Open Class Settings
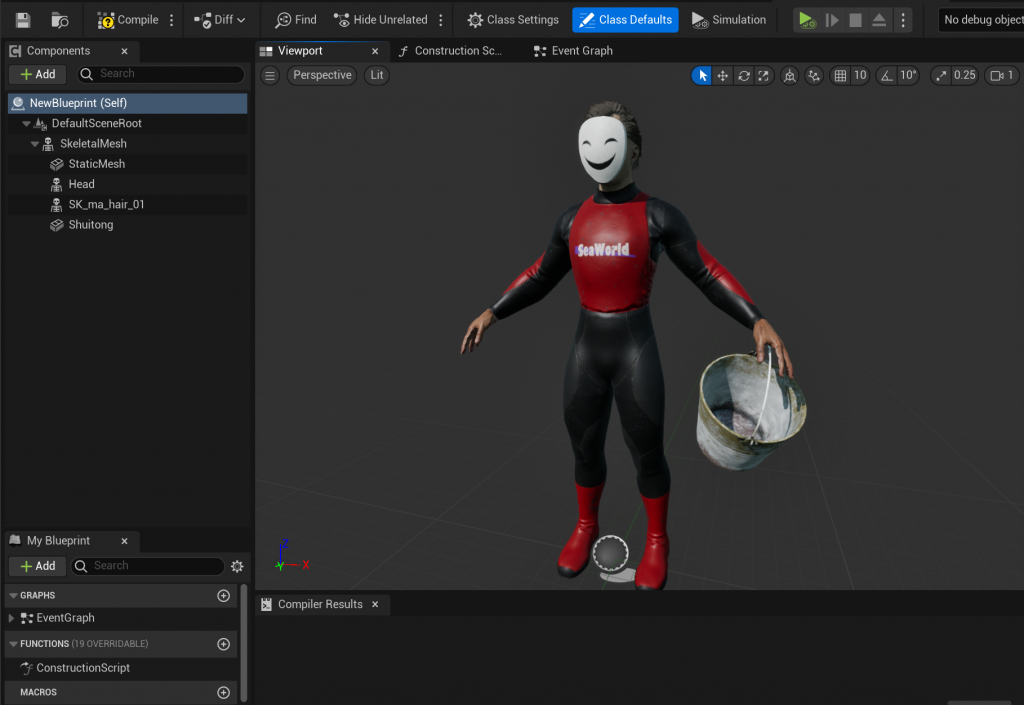The height and width of the screenshot is (705, 1024). [513, 20]
